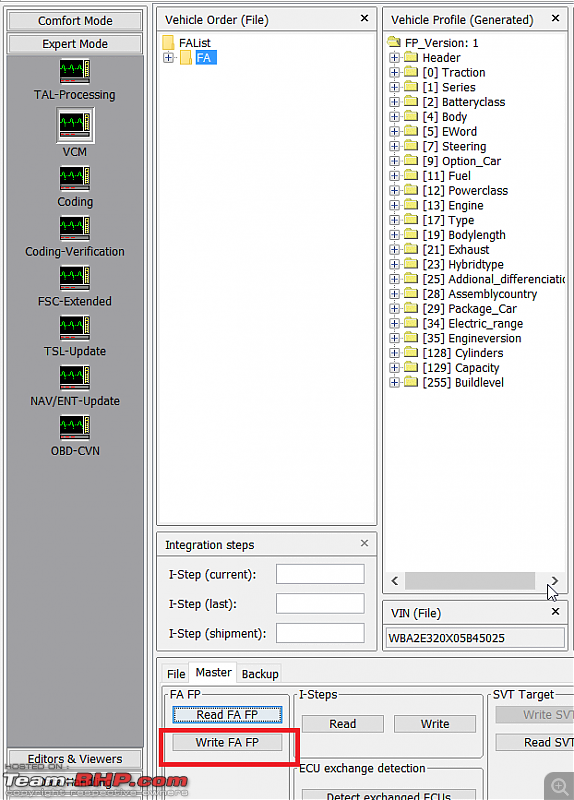Expand the [12] Powerclass node
The image size is (574, 800).
coord(394,191)
